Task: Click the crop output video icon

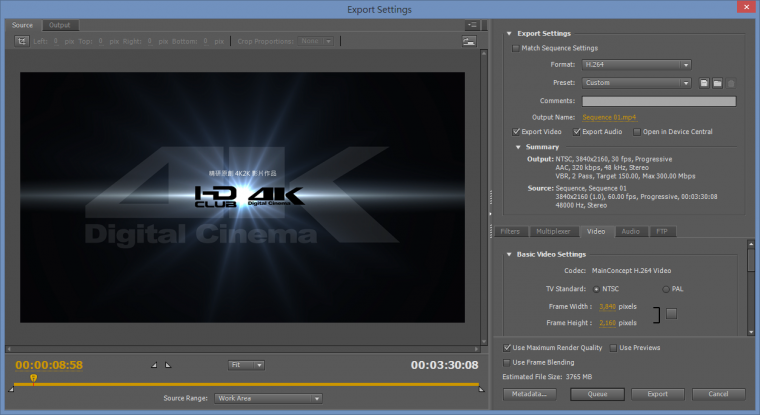Action: pyautogui.click(x=21, y=41)
